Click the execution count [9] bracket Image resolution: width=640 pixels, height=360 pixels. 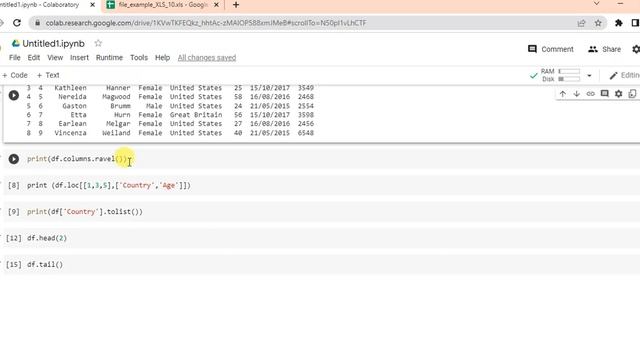pos(13,211)
